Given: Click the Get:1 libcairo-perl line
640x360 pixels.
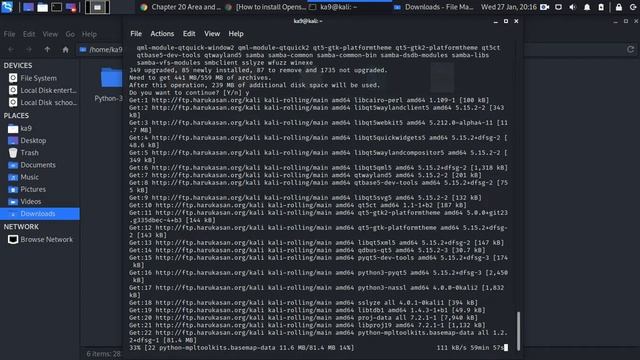Looking at the screenshot, I should (309, 100).
